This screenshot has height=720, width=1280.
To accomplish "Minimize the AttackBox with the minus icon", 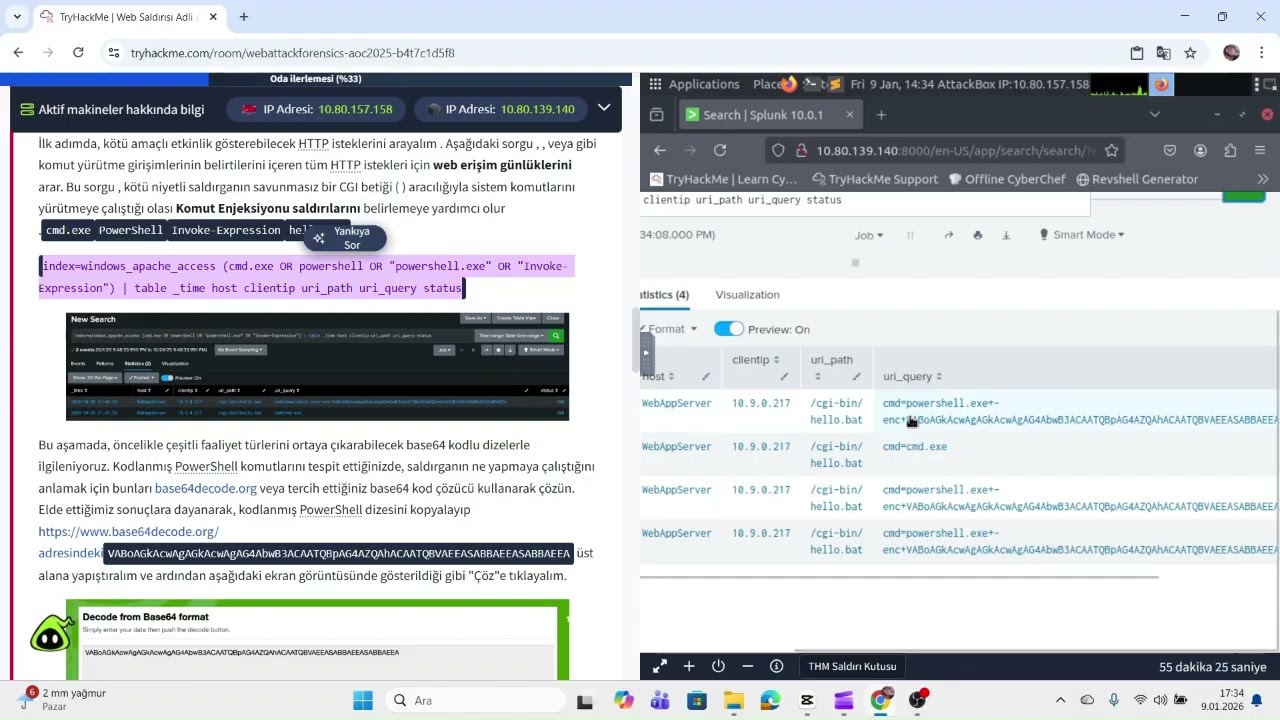I will (x=747, y=666).
